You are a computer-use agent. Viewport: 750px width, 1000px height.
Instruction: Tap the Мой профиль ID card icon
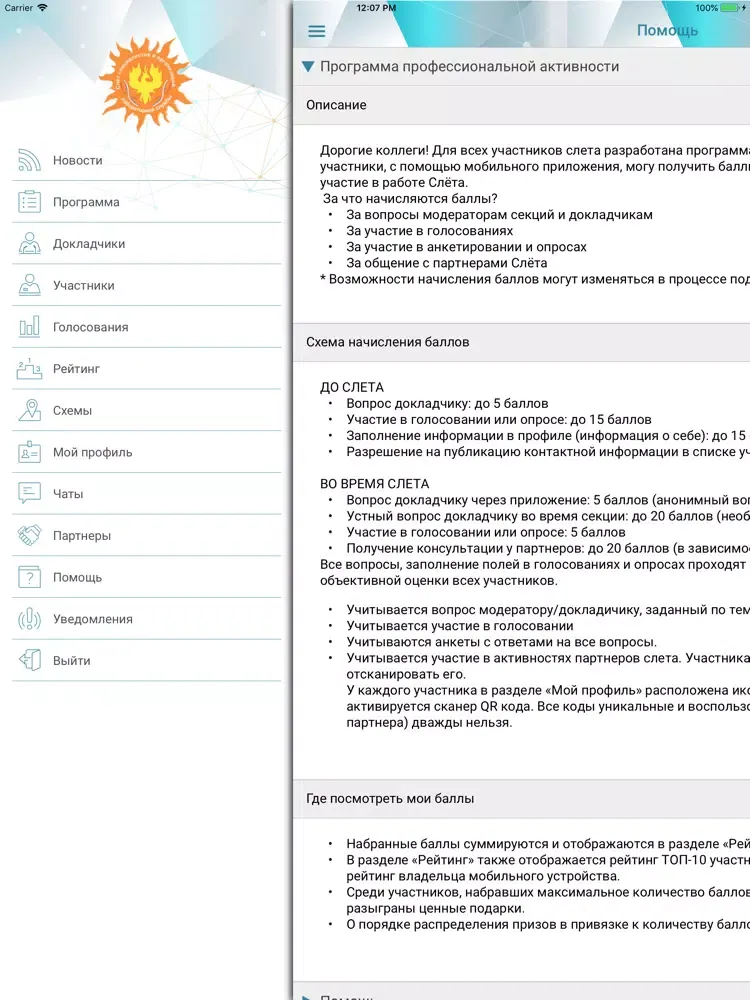click(x=29, y=452)
